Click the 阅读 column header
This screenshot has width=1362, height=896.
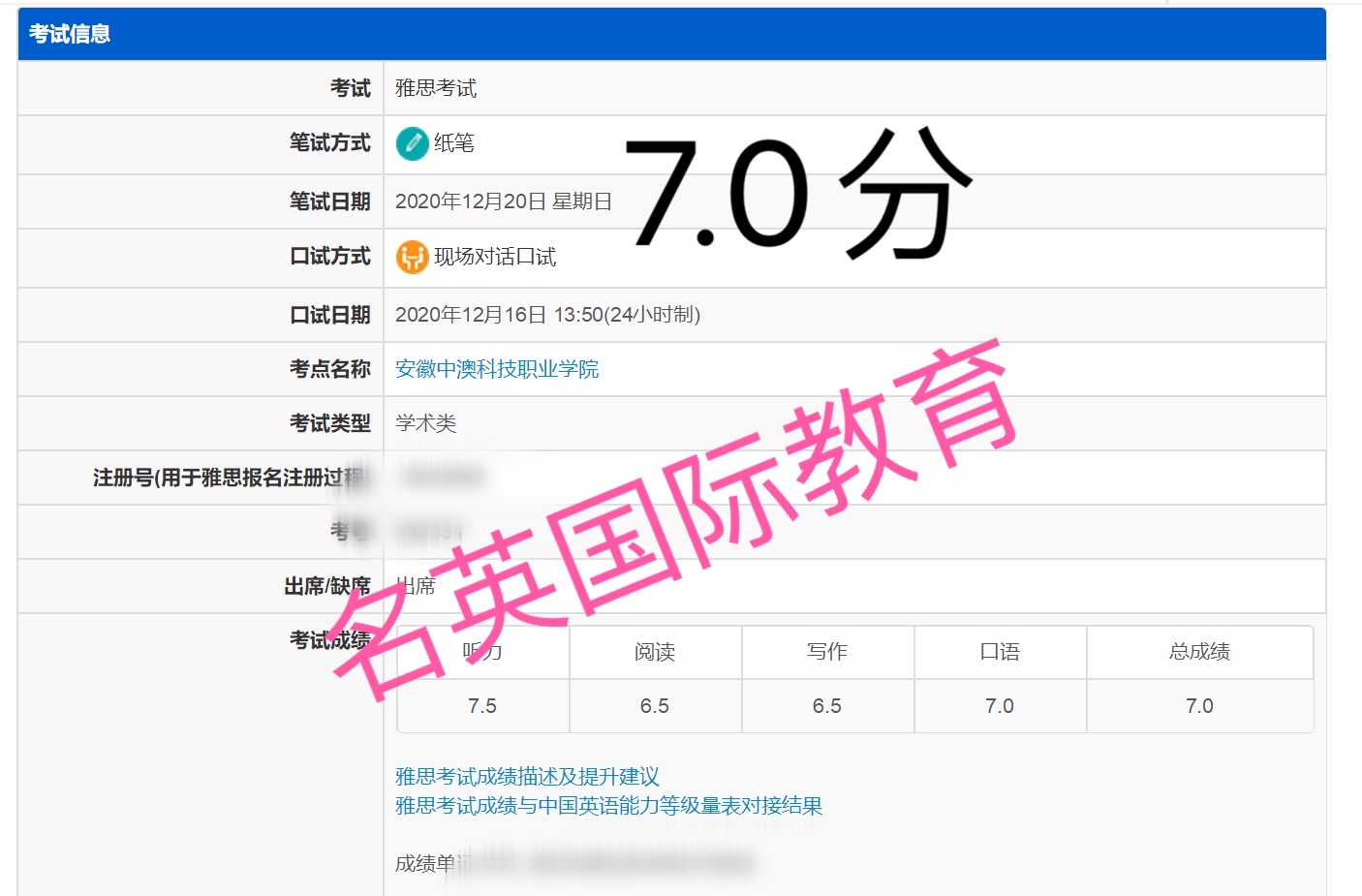tap(655, 652)
